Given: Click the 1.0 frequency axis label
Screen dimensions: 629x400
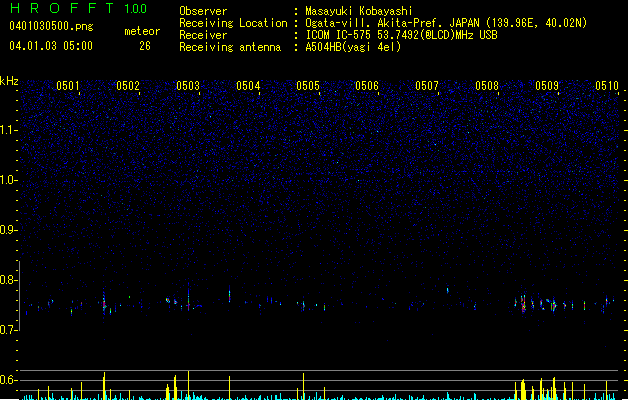Looking at the screenshot, I should coord(8,180).
